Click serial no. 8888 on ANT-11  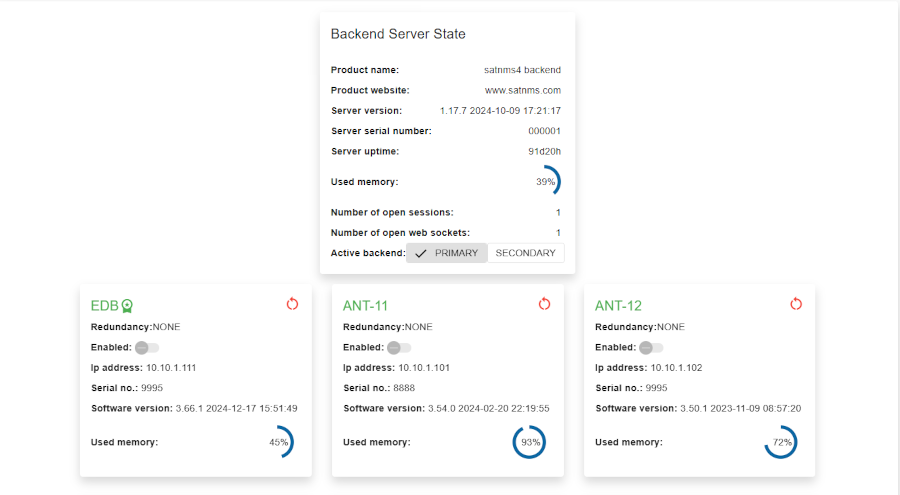[404, 388]
